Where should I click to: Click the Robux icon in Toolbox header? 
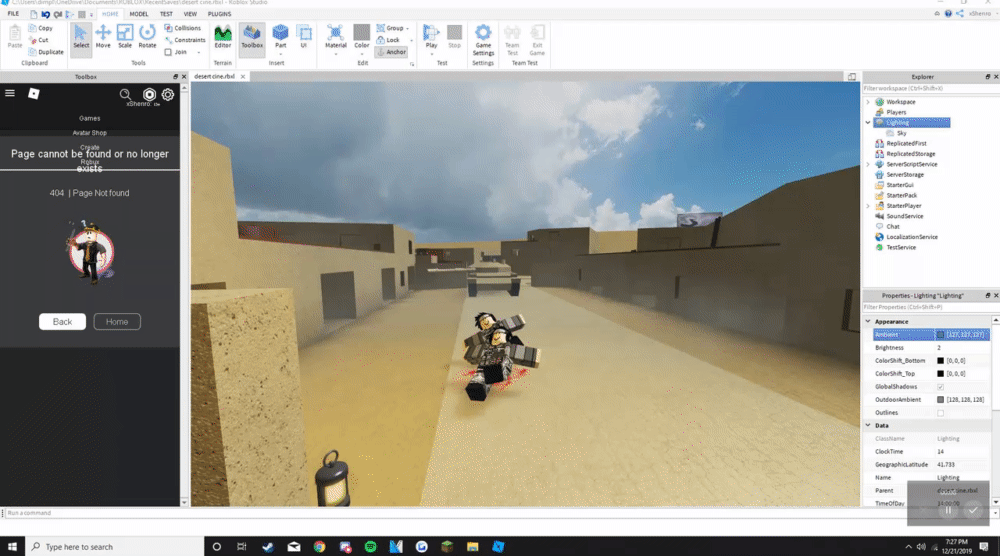click(149, 94)
